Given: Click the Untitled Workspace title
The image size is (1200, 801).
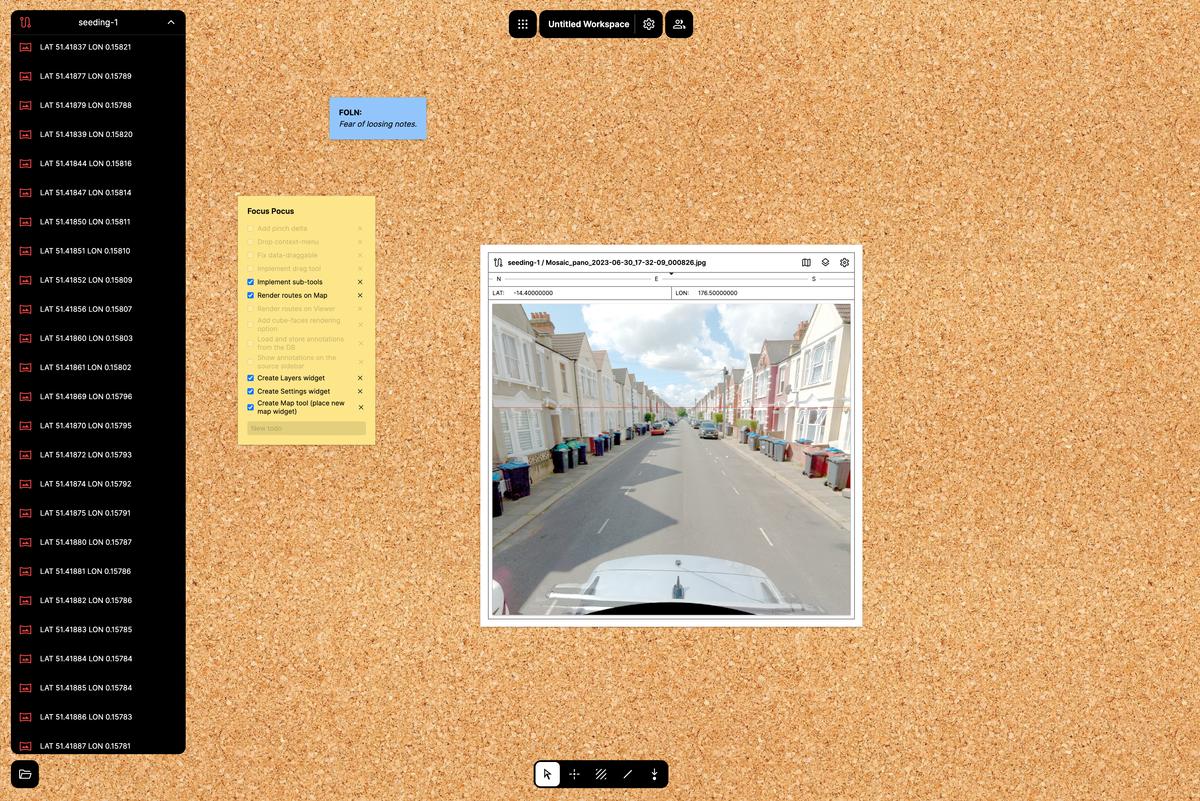Looking at the screenshot, I should [589, 24].
